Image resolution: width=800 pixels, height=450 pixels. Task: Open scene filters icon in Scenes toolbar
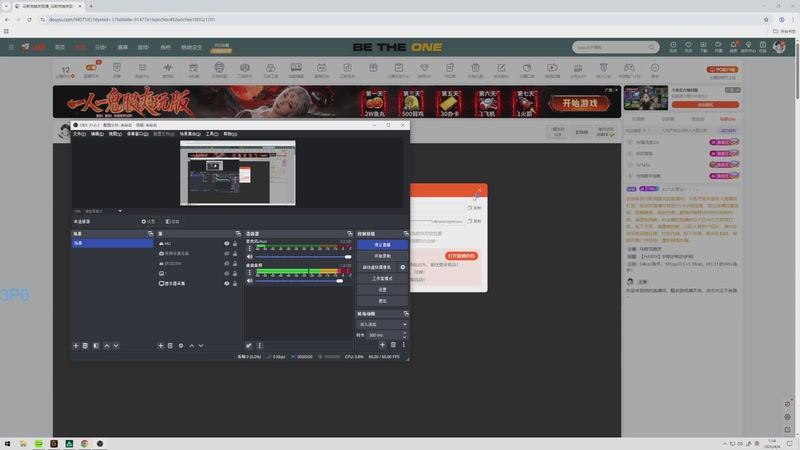click(95, 346)
